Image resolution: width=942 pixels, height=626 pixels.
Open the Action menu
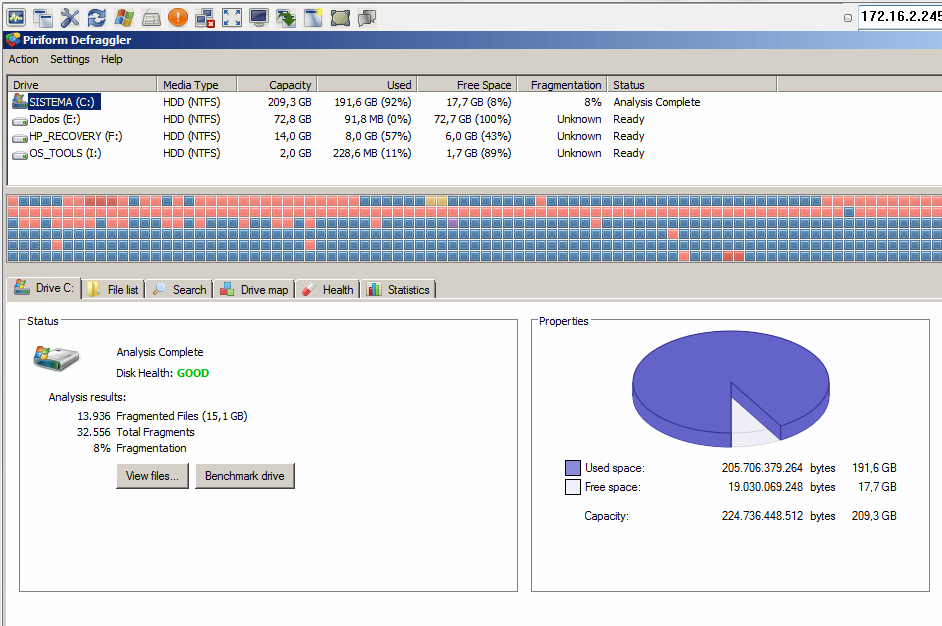click(23, 59)
